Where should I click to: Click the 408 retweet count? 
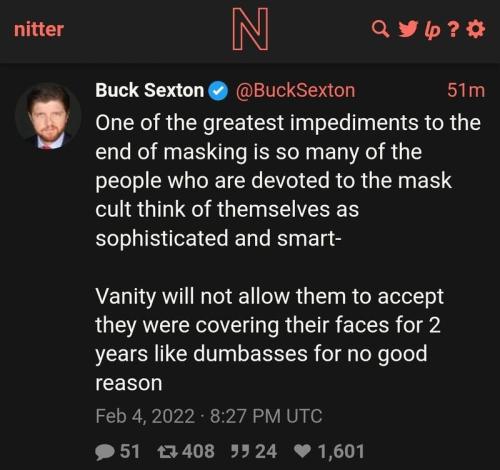pyautogui.click(x=198, y=452)
